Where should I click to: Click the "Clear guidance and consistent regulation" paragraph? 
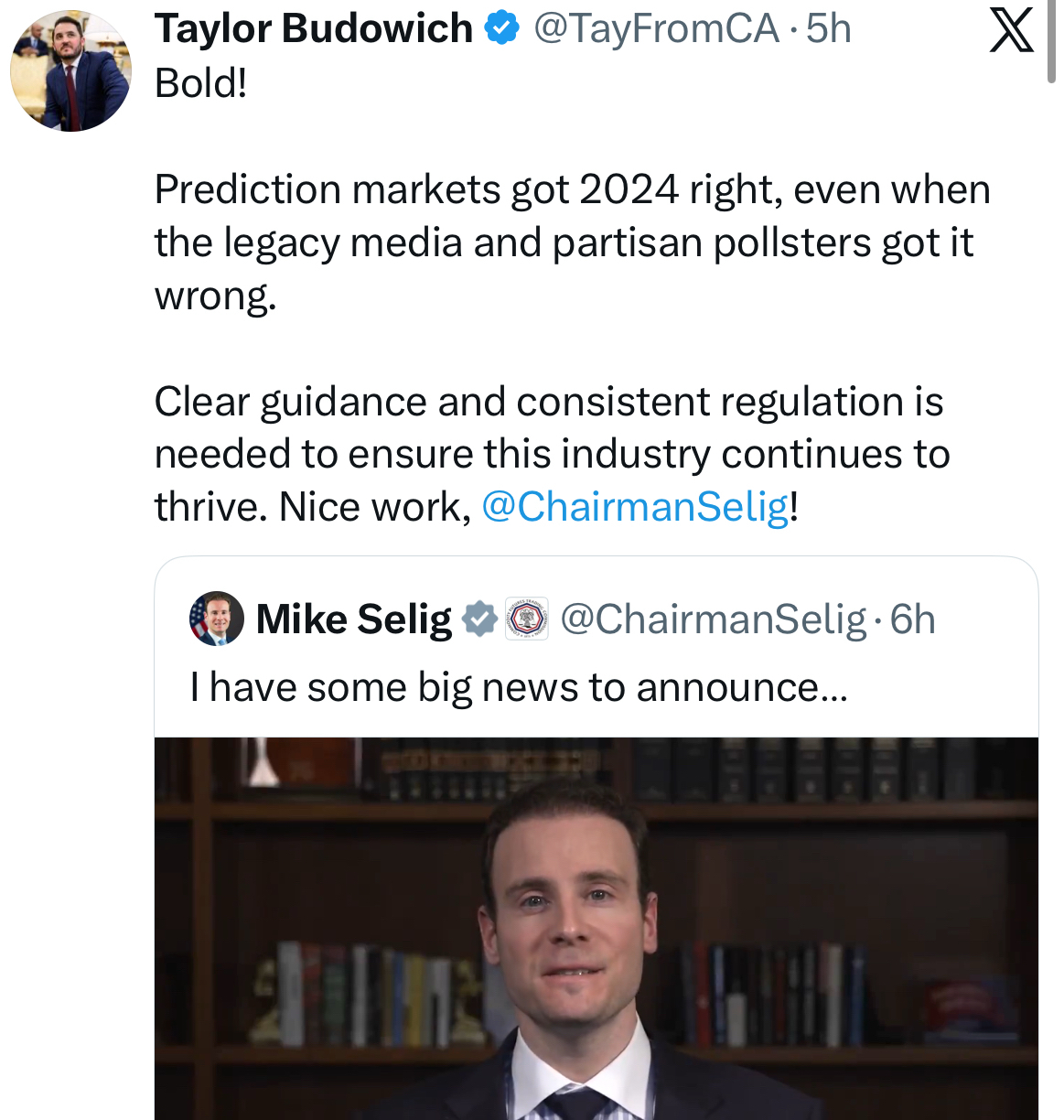click(x=552, y=454)
